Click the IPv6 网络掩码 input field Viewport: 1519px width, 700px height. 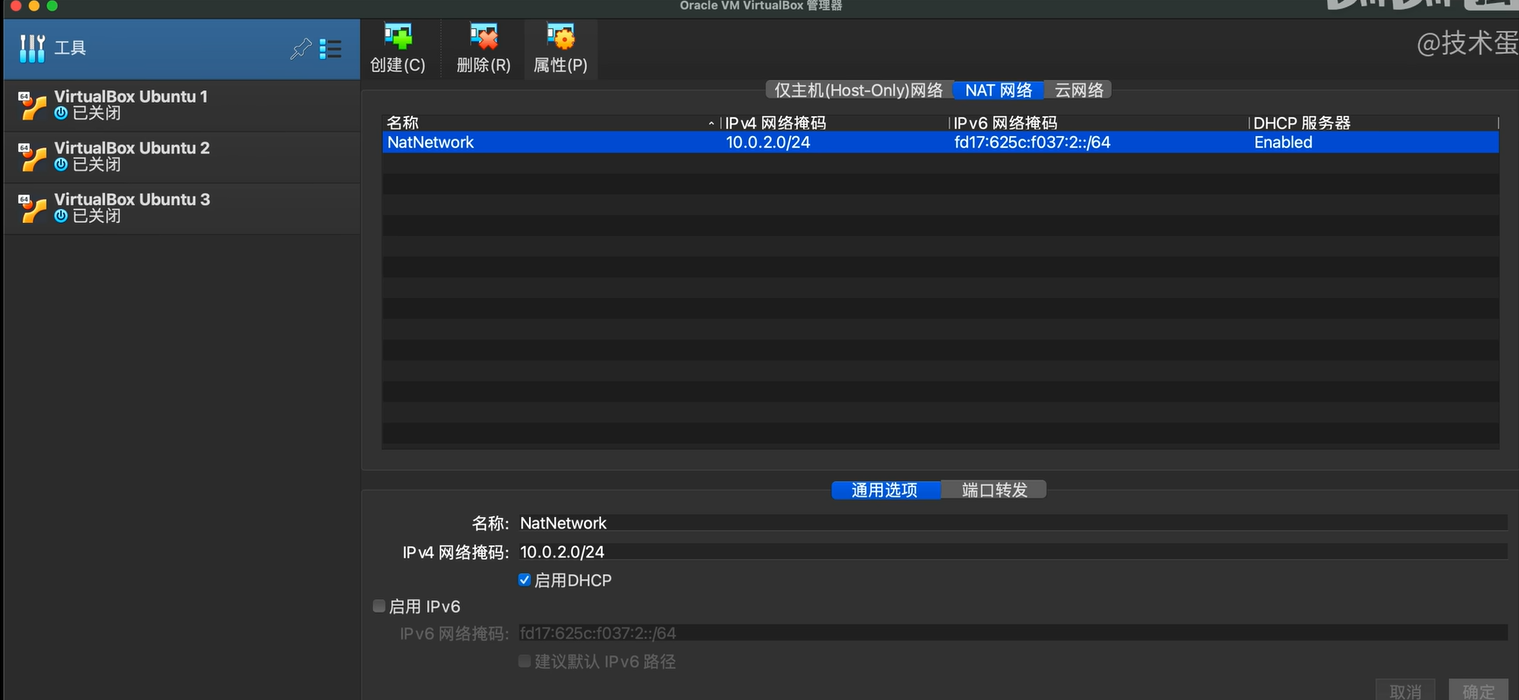tap(1011, 633)
